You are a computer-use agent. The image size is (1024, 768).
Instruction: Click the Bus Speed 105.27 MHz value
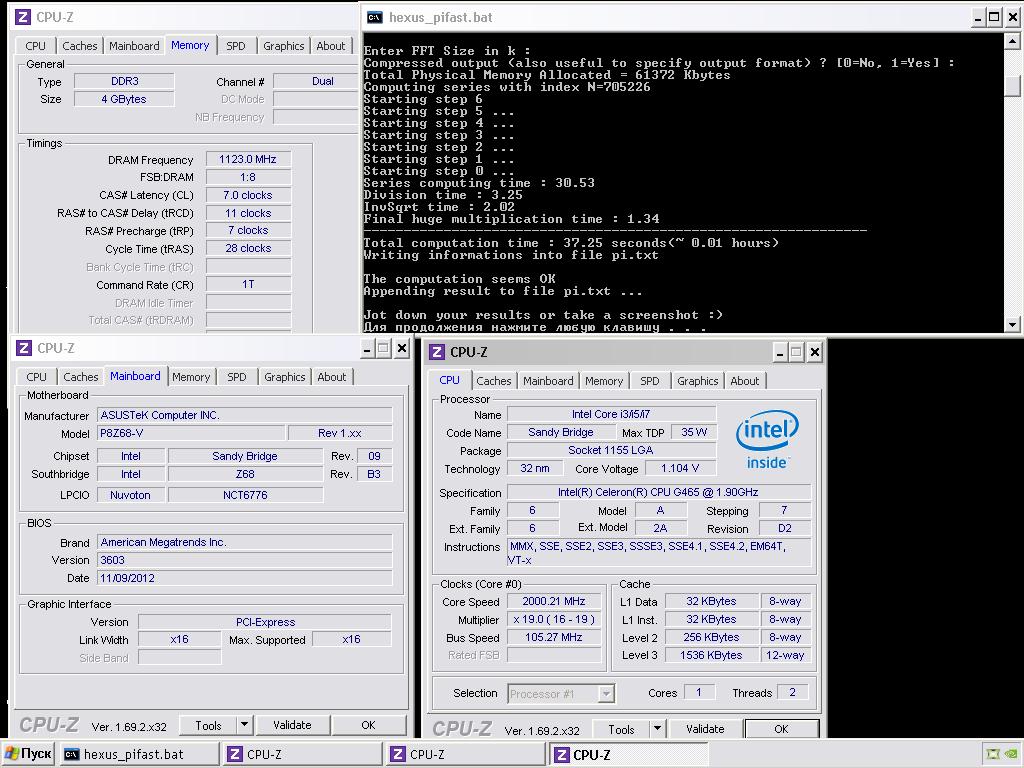click(x=554, y=637)
